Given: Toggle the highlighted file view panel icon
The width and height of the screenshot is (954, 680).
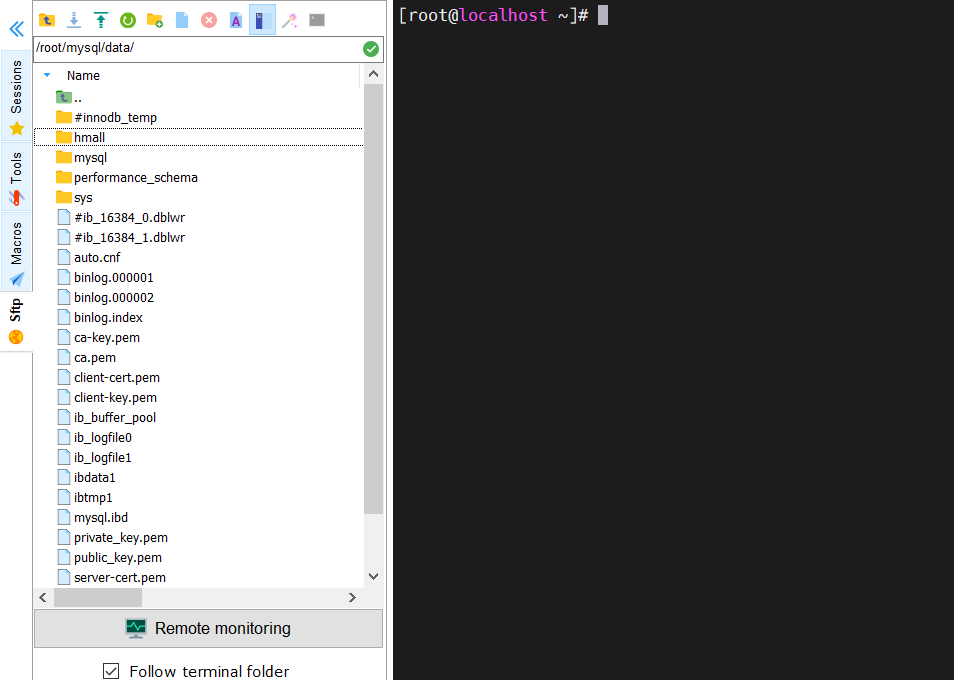Looking at the screenshot, I should (x=262, y=20).
